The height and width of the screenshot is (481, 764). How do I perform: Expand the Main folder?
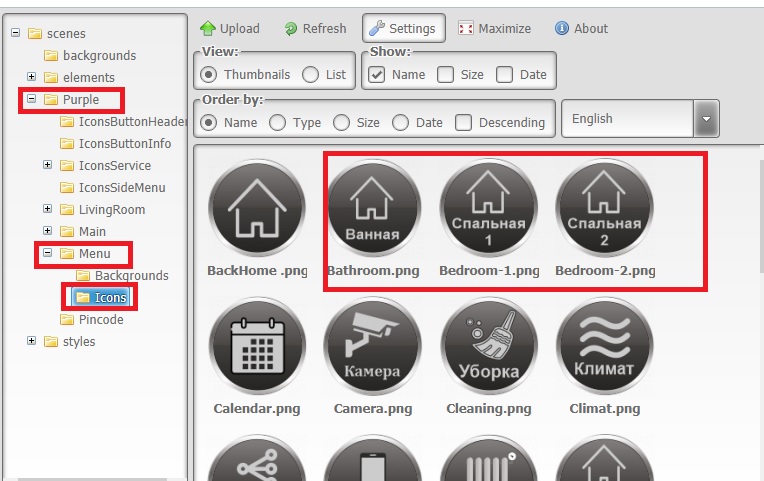point(48,231)
